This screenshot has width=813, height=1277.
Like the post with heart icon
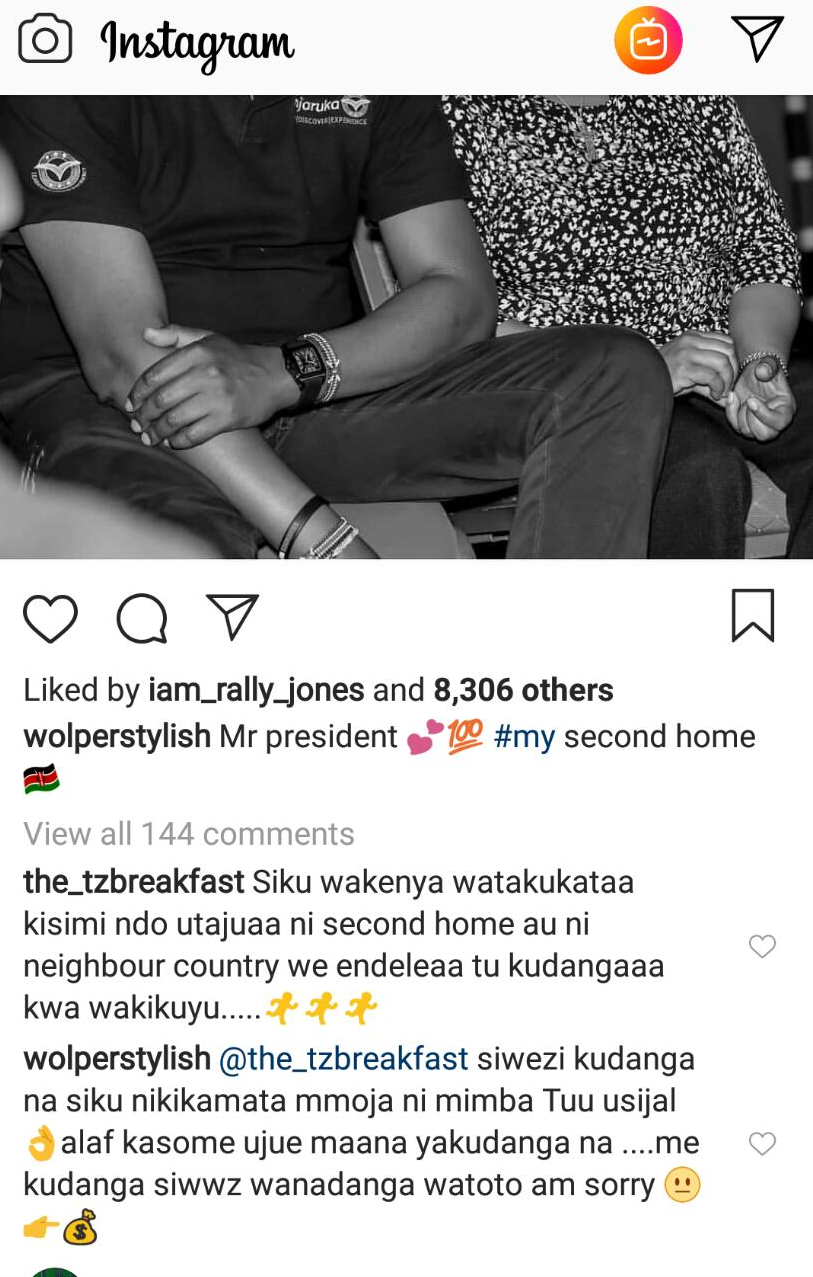point(50,618)
